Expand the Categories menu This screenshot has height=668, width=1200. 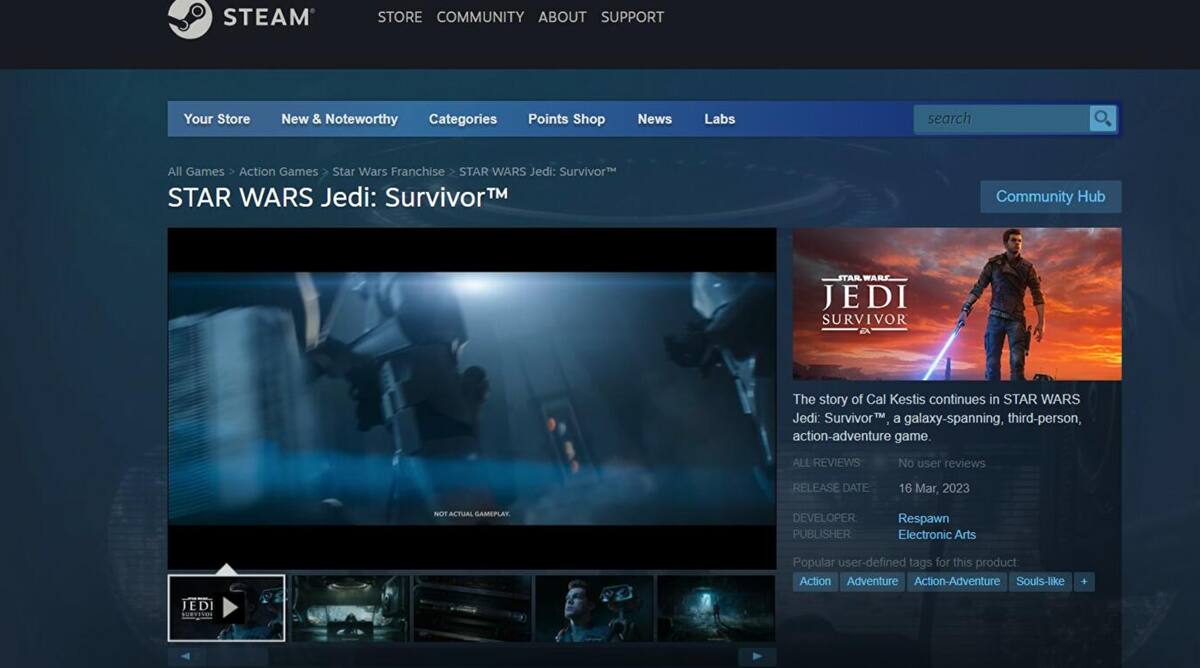tap(463, 119)
